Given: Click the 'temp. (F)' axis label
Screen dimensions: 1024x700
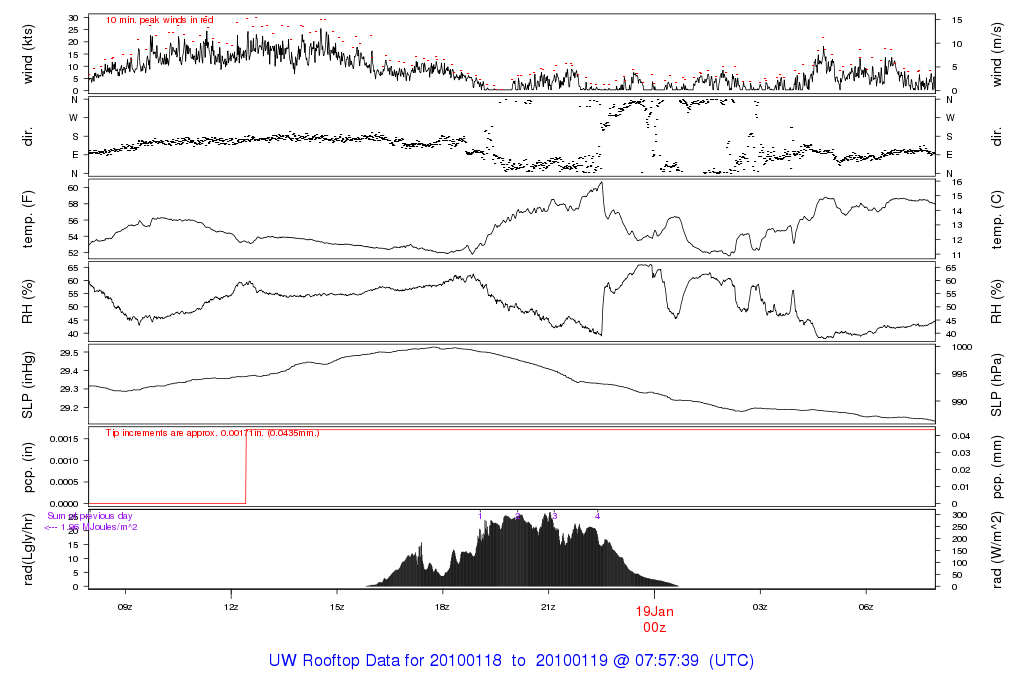Looking at the screenshot, I should [27, 219].
